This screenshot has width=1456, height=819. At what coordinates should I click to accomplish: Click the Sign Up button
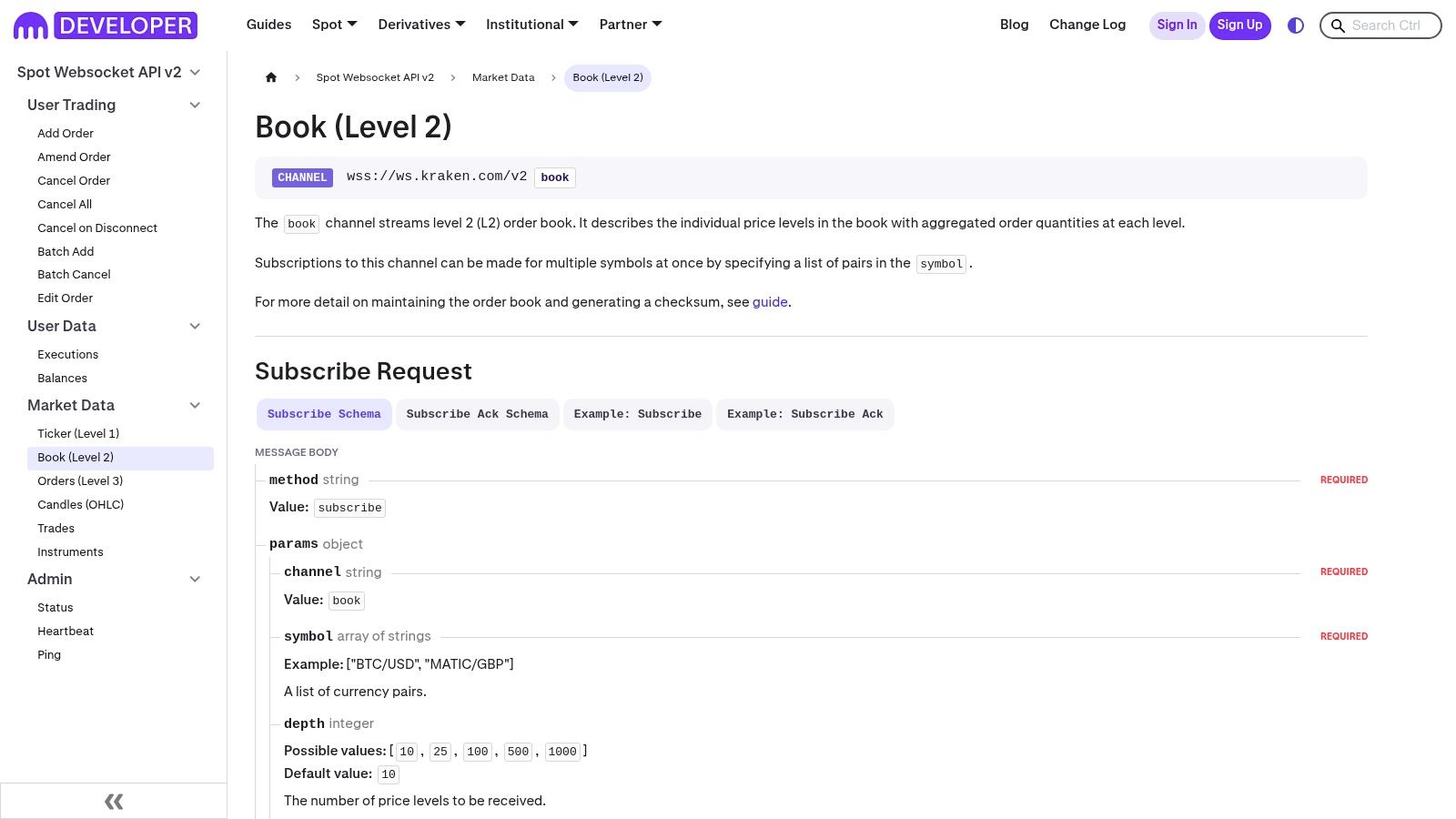coord(1239,25)
